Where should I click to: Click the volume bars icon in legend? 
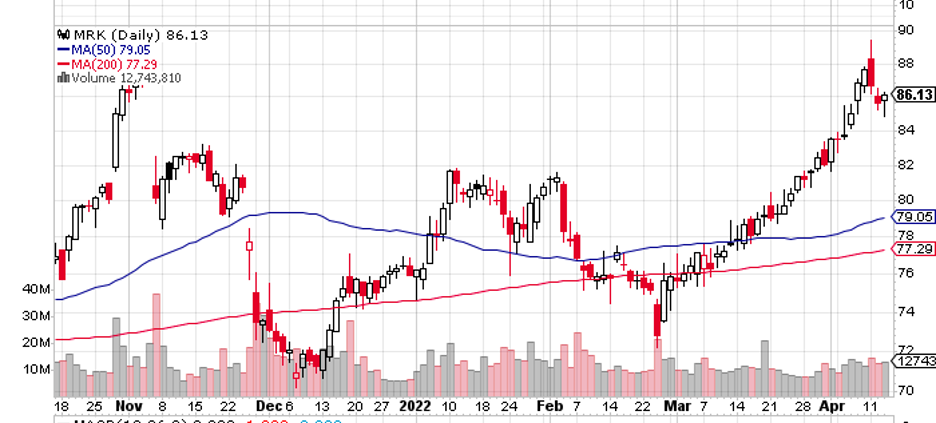(63, 77)
